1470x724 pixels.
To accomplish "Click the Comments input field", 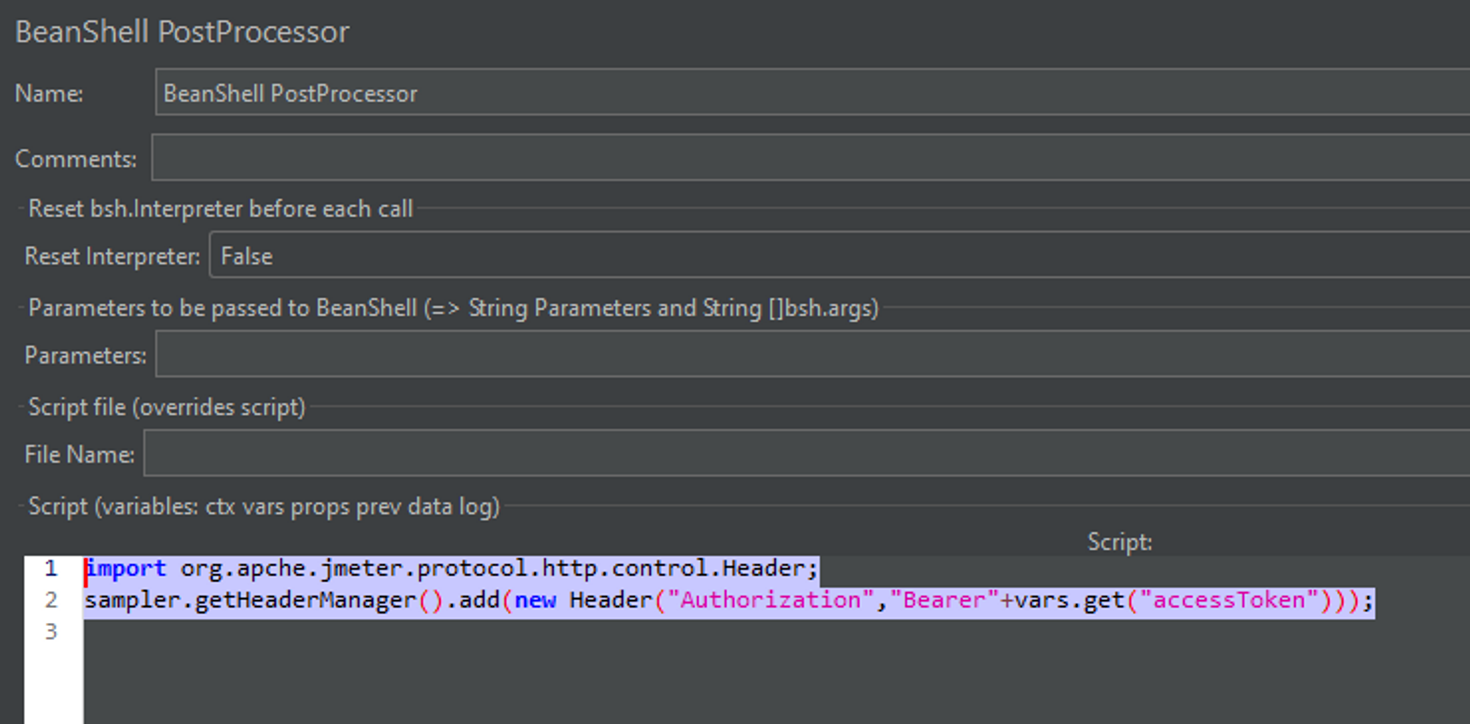I will click(x=810, y=158).
